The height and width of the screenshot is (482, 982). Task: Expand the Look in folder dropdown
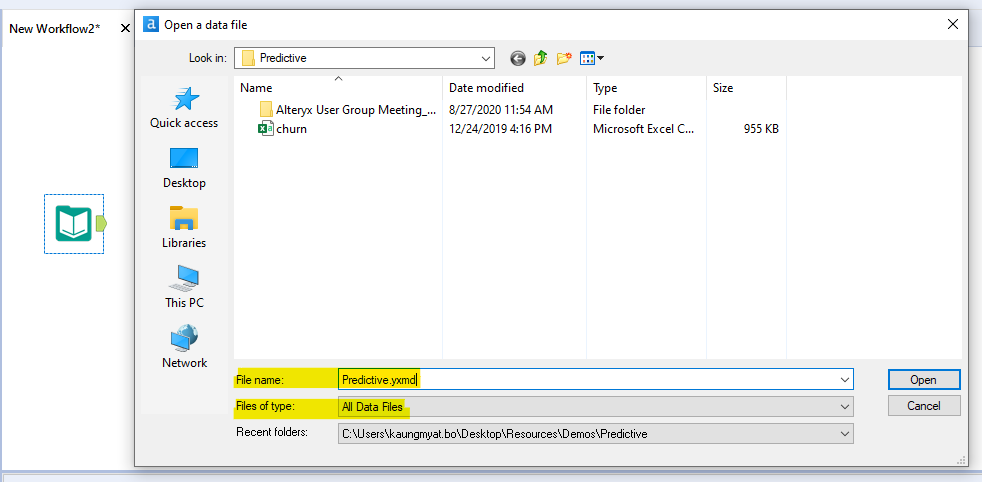485,58
